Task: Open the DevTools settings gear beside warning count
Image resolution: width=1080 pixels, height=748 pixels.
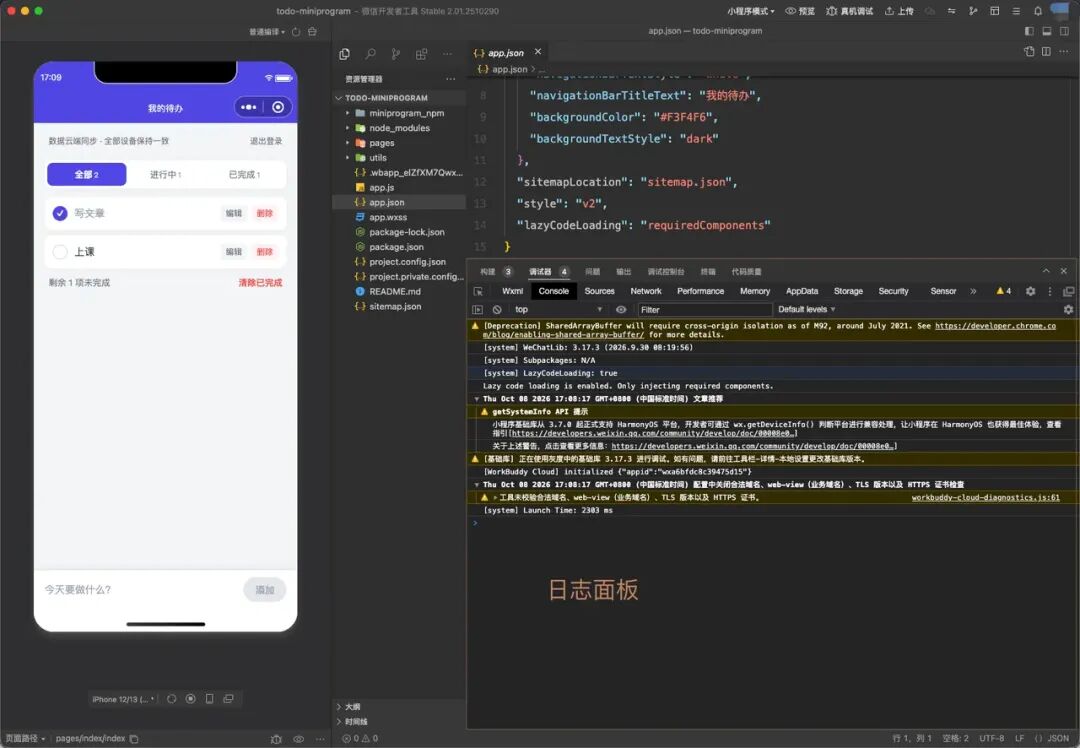Action: point(1030,291)
